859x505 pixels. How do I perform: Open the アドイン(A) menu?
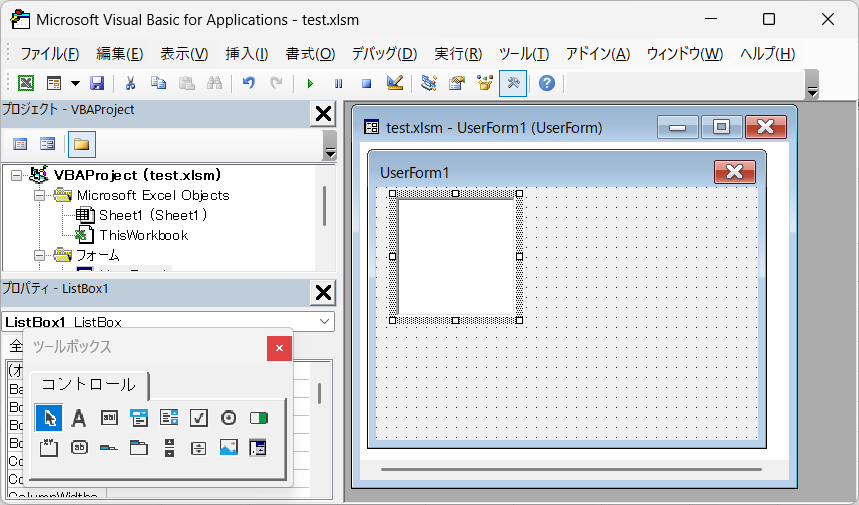(598, 54)
